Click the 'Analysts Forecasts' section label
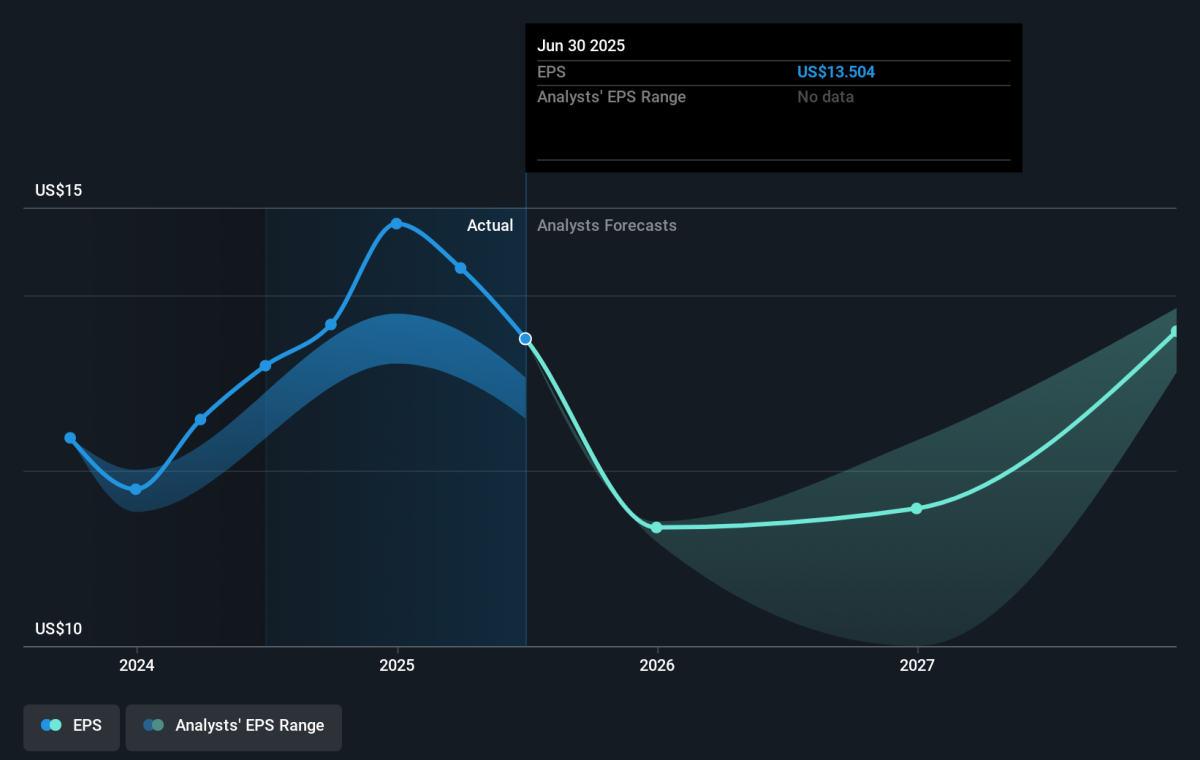Screen dimensions: 1200x760 607,226
